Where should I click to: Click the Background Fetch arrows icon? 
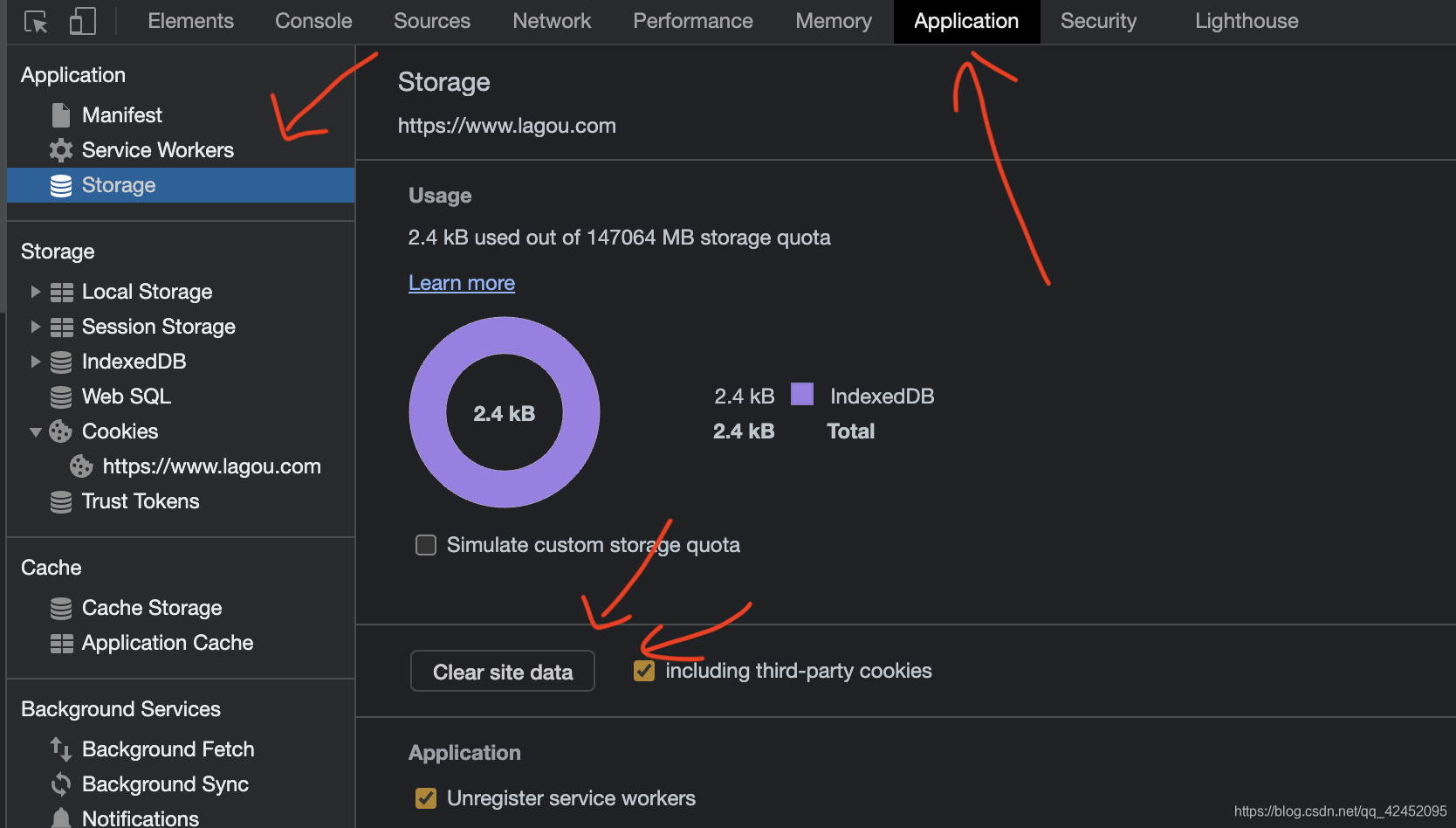[60, 749]
